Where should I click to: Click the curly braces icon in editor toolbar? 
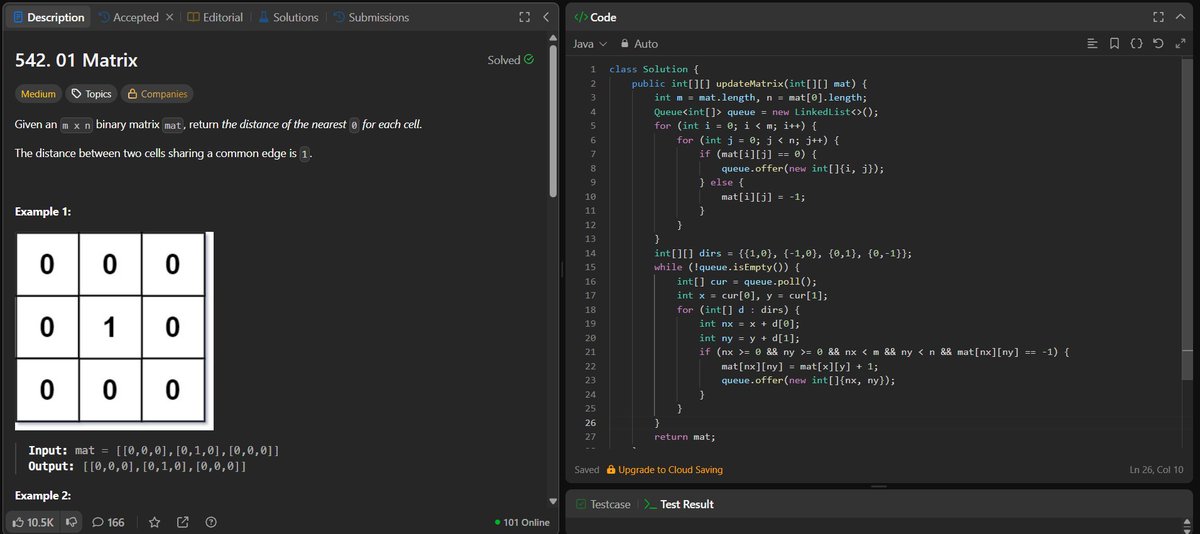1136,44
